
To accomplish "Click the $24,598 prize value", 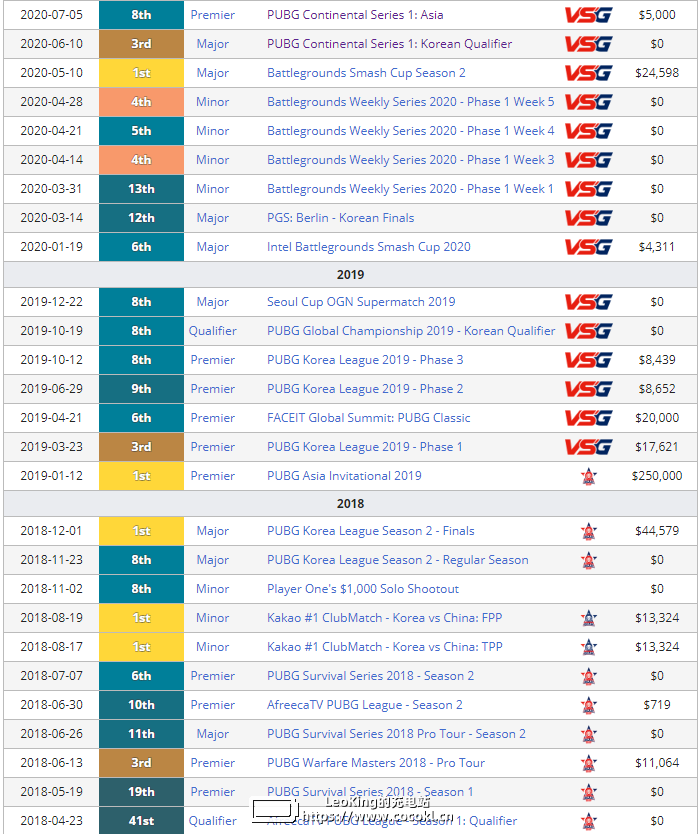I will coord(657,73).
